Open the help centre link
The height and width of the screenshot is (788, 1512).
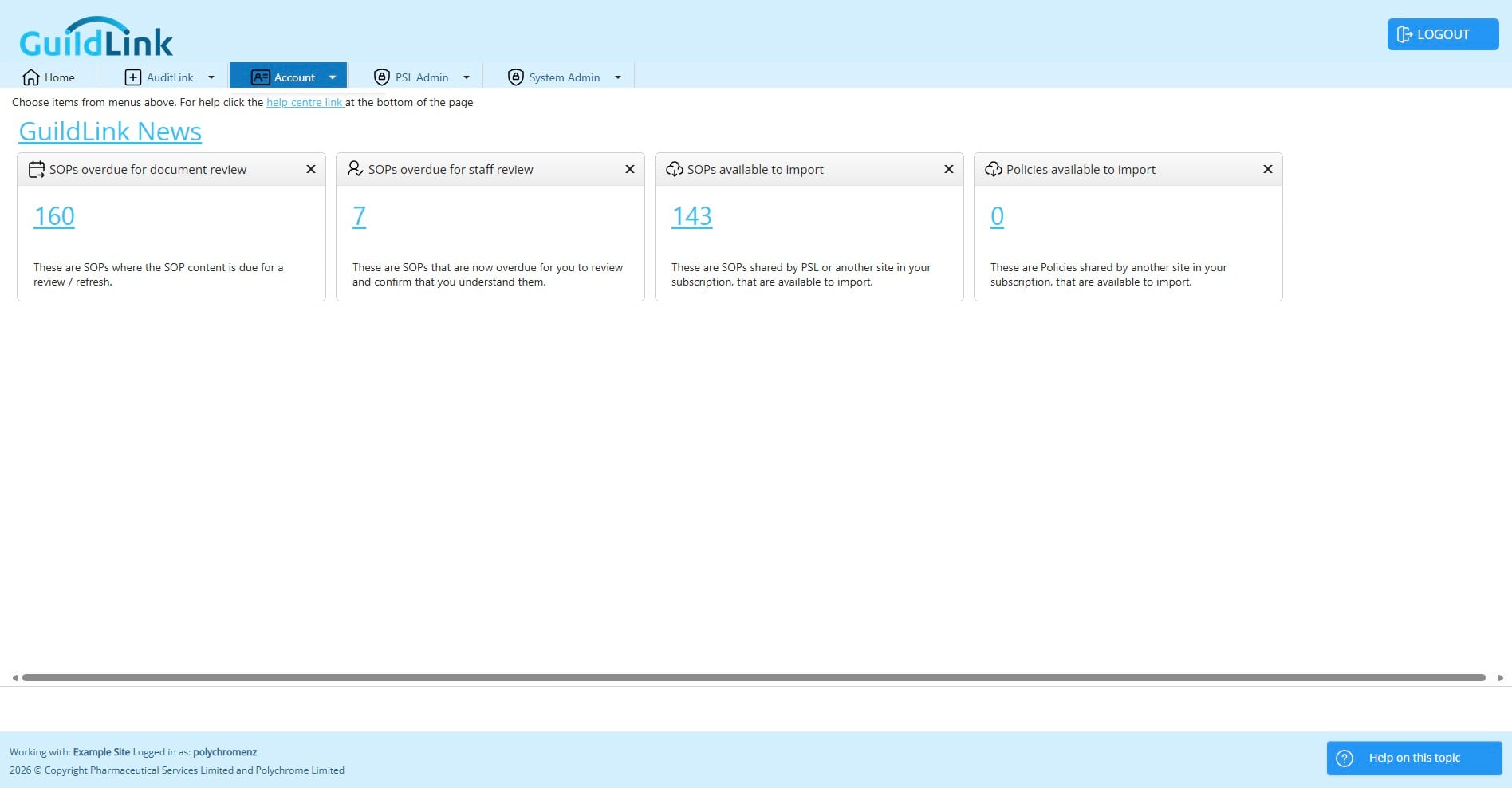click(x=305, y=102)
